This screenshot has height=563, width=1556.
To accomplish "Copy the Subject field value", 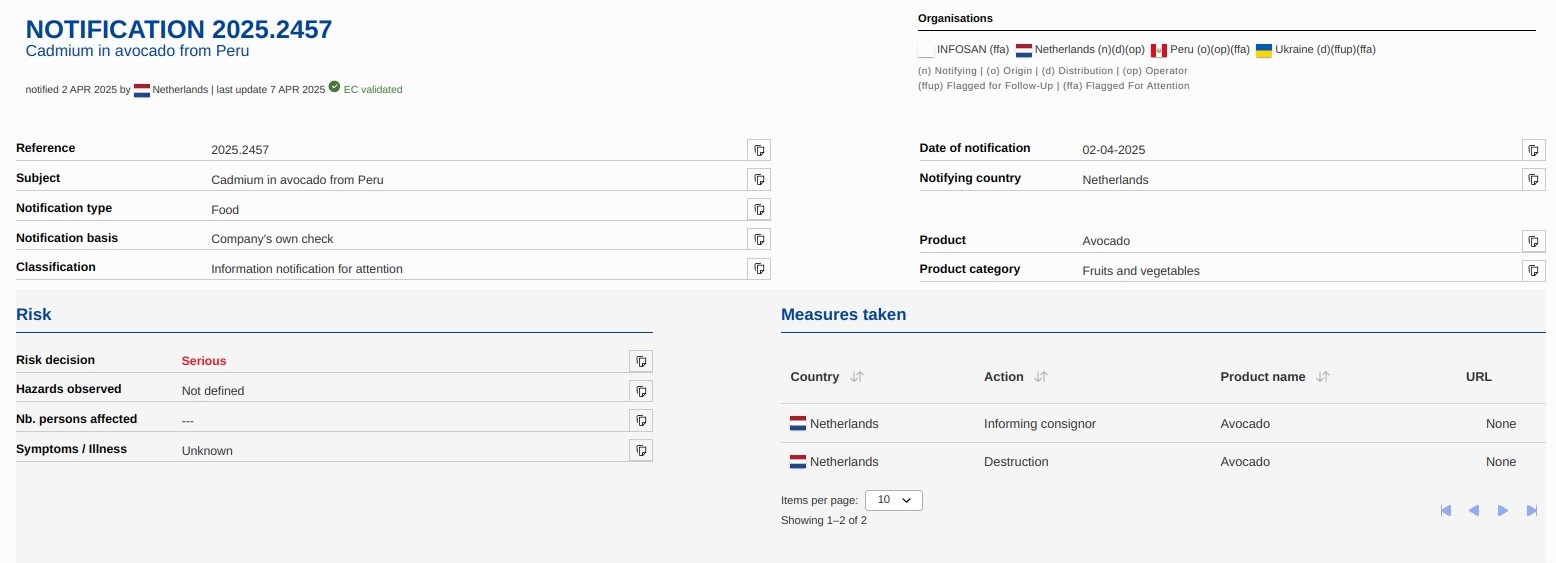I will click(759, 180).
